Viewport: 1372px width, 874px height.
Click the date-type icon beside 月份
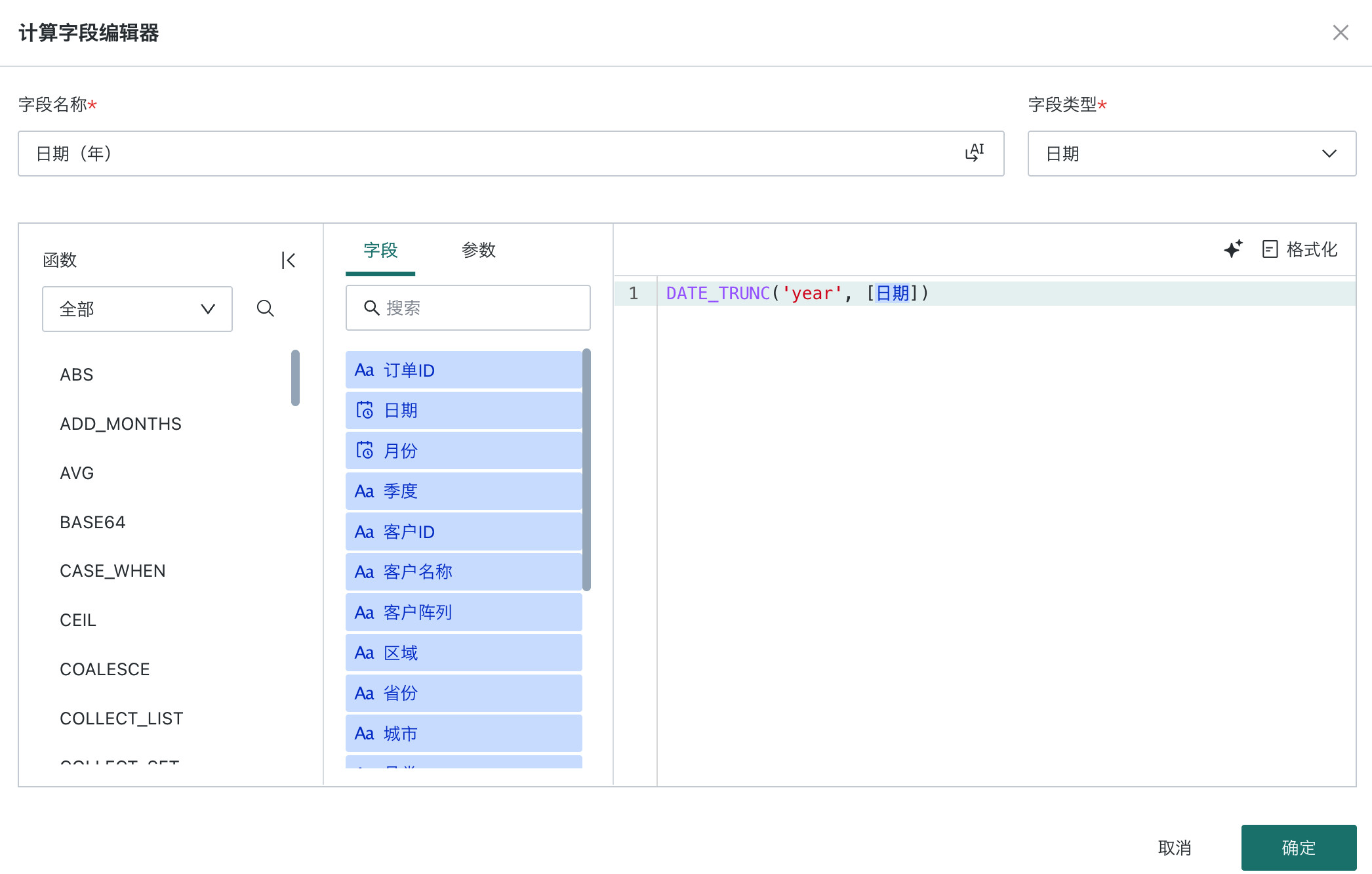(x=365, y=450)
